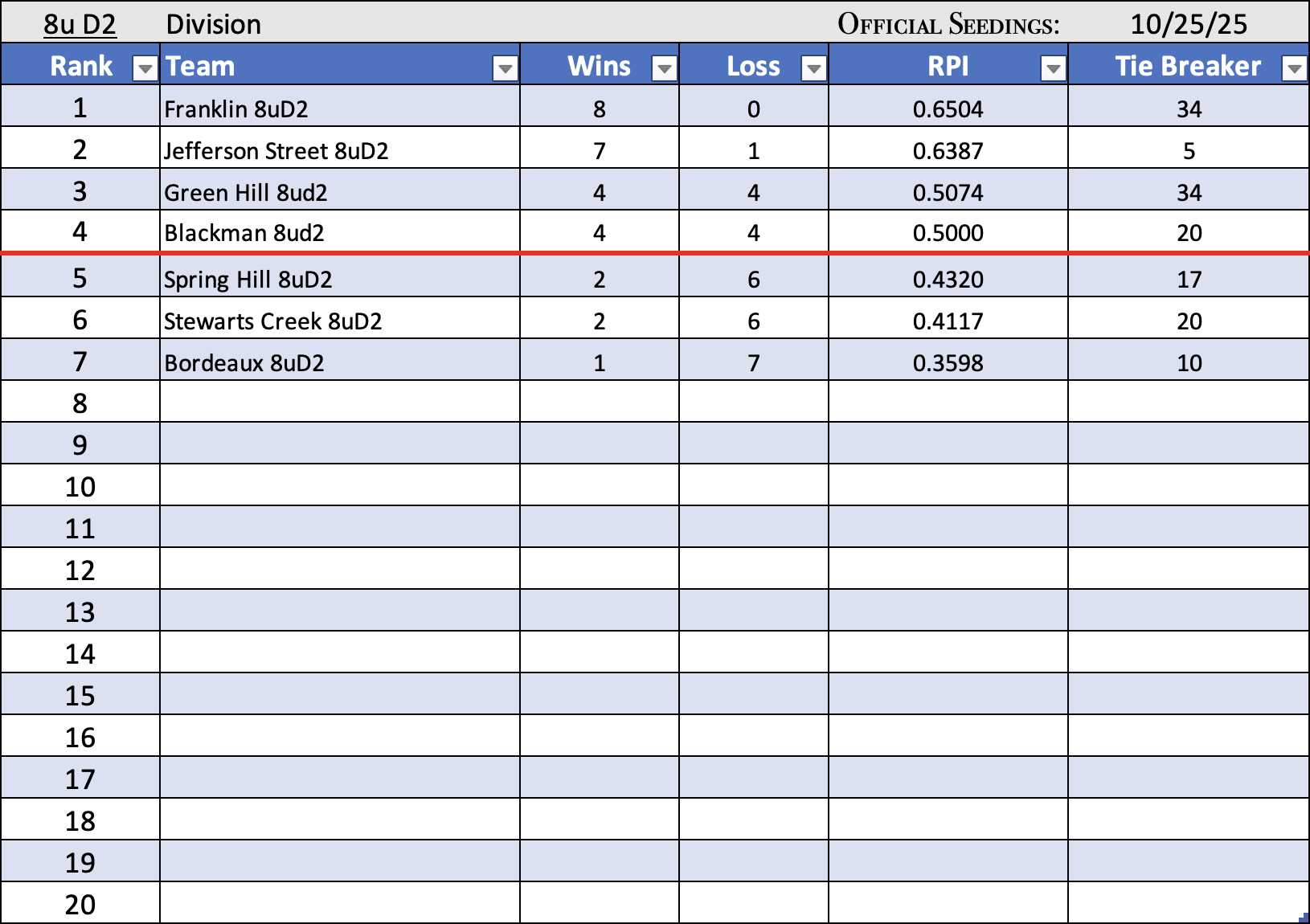Click the Bordeaux 8uD2 team cell
1310x924 pixels.
point(244,363)
